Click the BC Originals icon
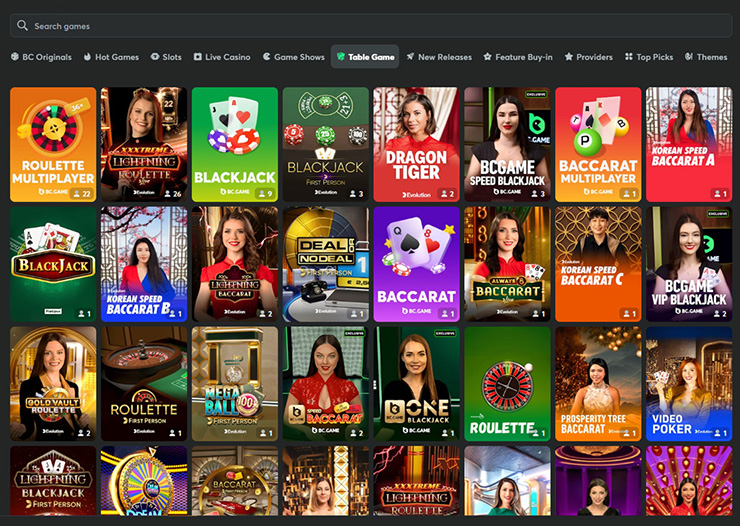This screenshot has width=740, height=526. (x=14, y=57)
